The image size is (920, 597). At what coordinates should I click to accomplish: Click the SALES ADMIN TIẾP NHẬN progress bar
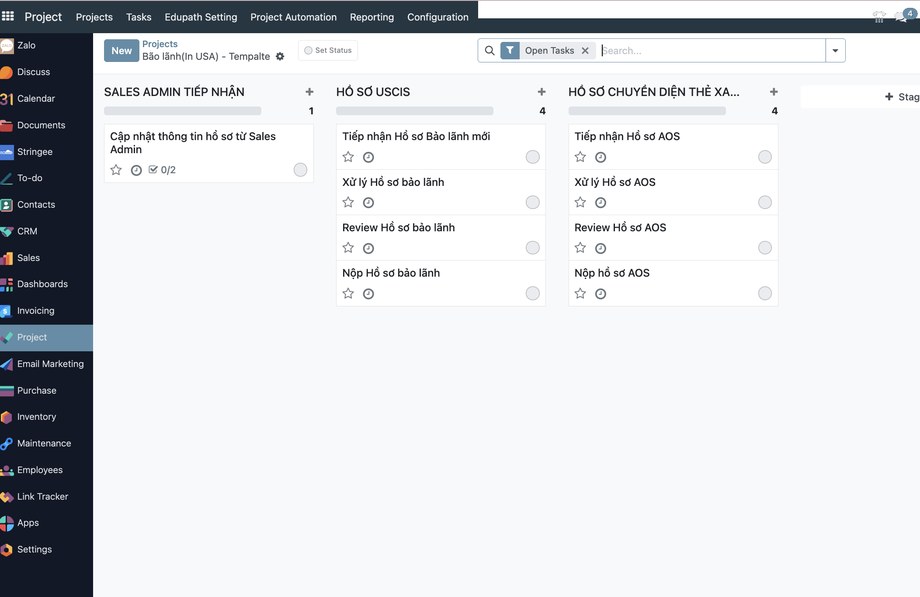(182, 110)
